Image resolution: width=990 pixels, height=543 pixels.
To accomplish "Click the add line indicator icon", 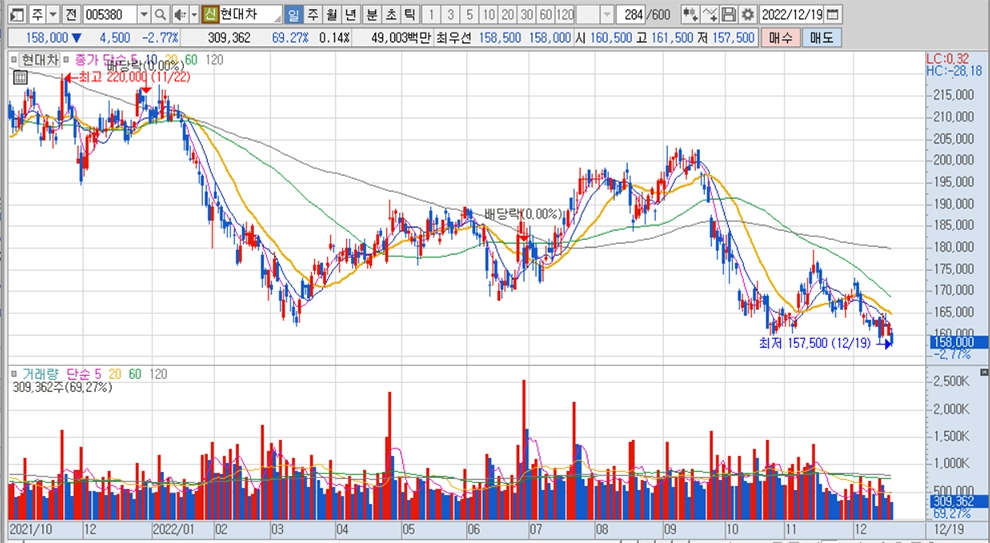I will [x=710, y=15].
